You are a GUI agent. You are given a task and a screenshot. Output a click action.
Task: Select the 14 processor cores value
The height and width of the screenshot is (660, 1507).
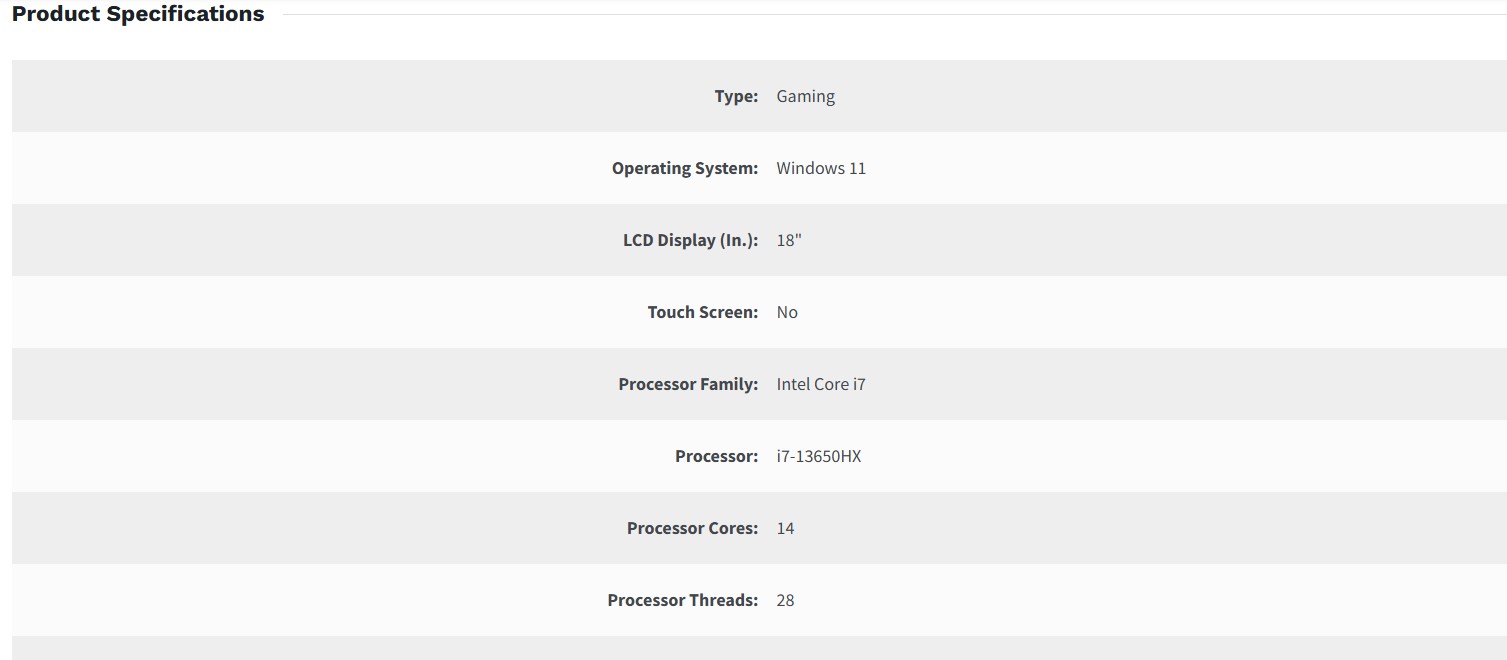(x=785, y=528)
